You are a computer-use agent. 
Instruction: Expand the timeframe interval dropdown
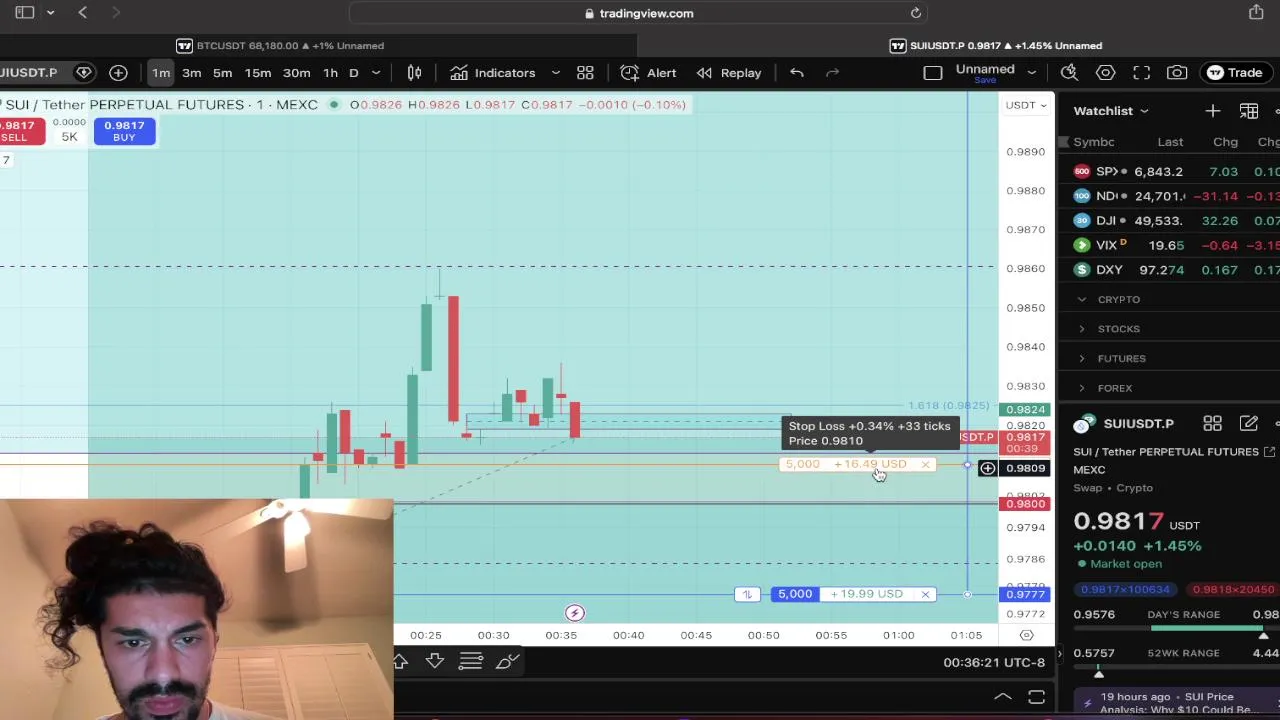click(x=376, y=73)
